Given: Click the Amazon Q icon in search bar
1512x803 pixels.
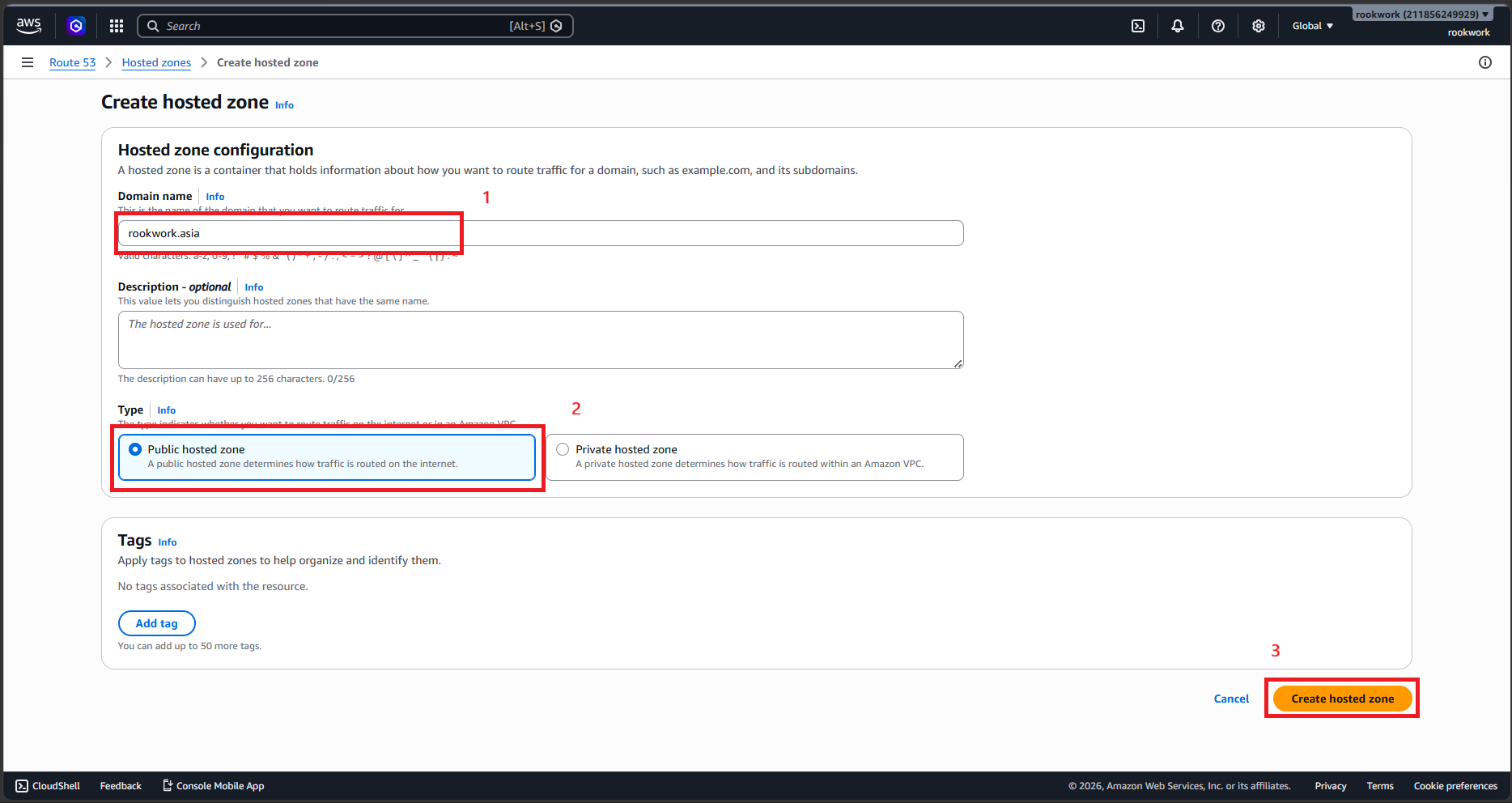Looking at the screenshot, I should 557,26.
